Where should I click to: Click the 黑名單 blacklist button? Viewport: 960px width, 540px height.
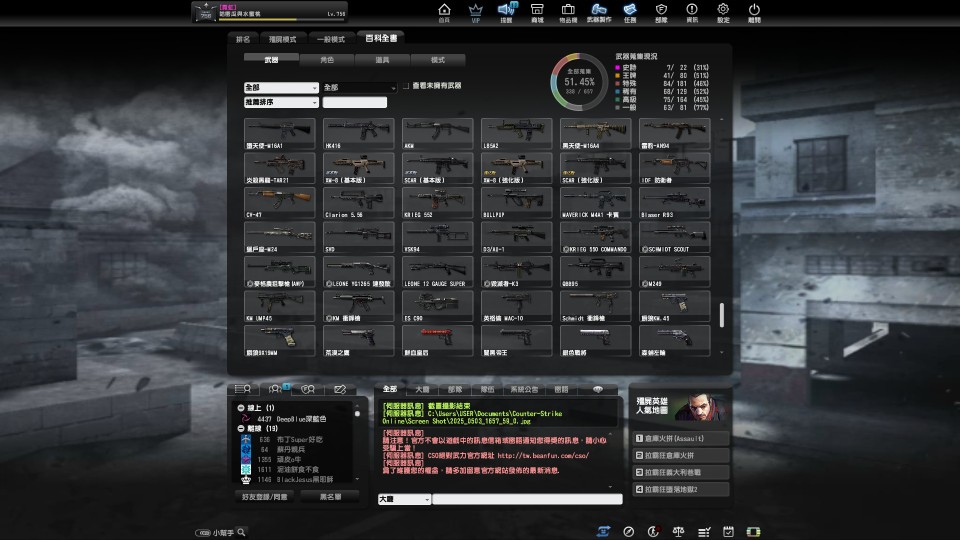[x=330, y=497]
